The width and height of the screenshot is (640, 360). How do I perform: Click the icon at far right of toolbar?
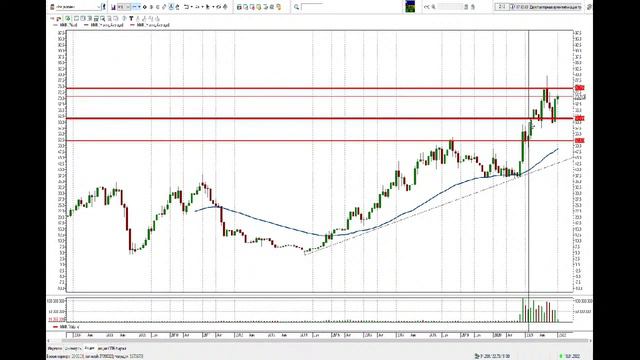point(589,7)
